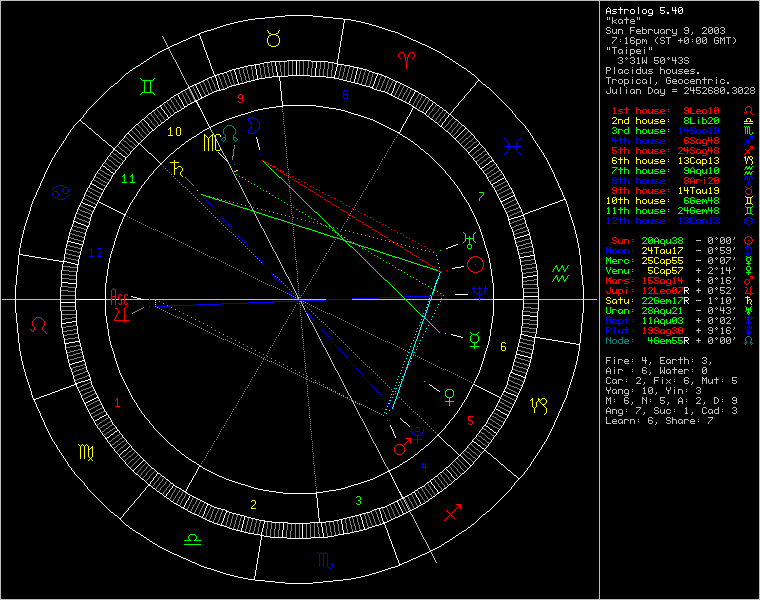Click the yellow MC midheaven marker

click(212, 142)
